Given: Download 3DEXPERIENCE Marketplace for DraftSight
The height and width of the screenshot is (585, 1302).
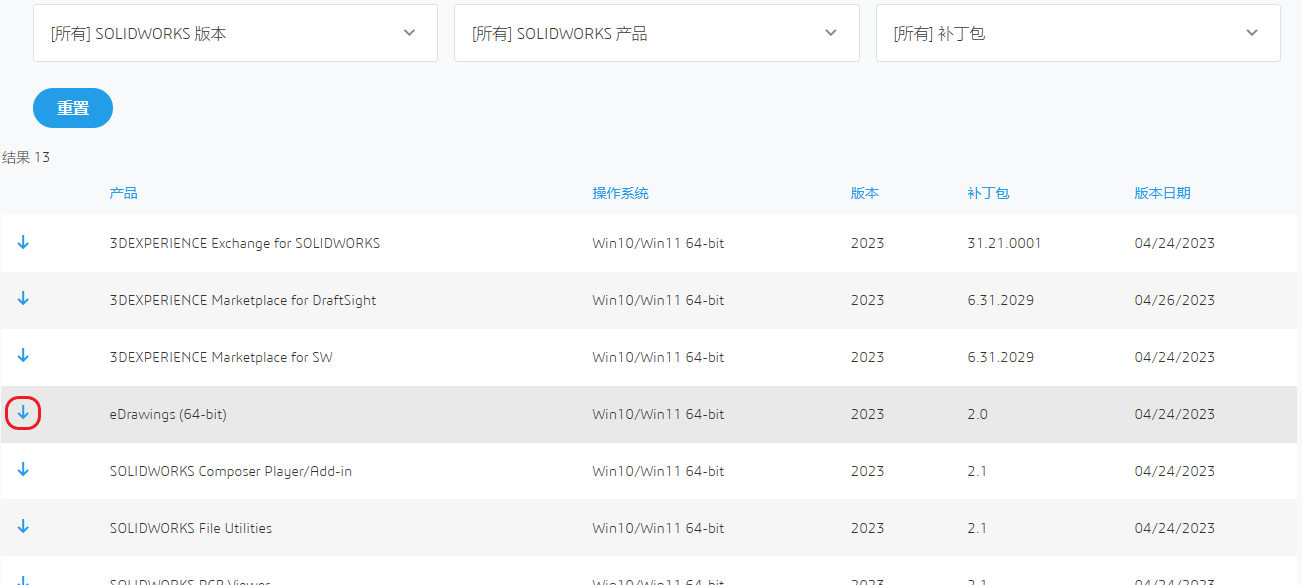Looking at the screenshot, I should (x=24, y=300).
